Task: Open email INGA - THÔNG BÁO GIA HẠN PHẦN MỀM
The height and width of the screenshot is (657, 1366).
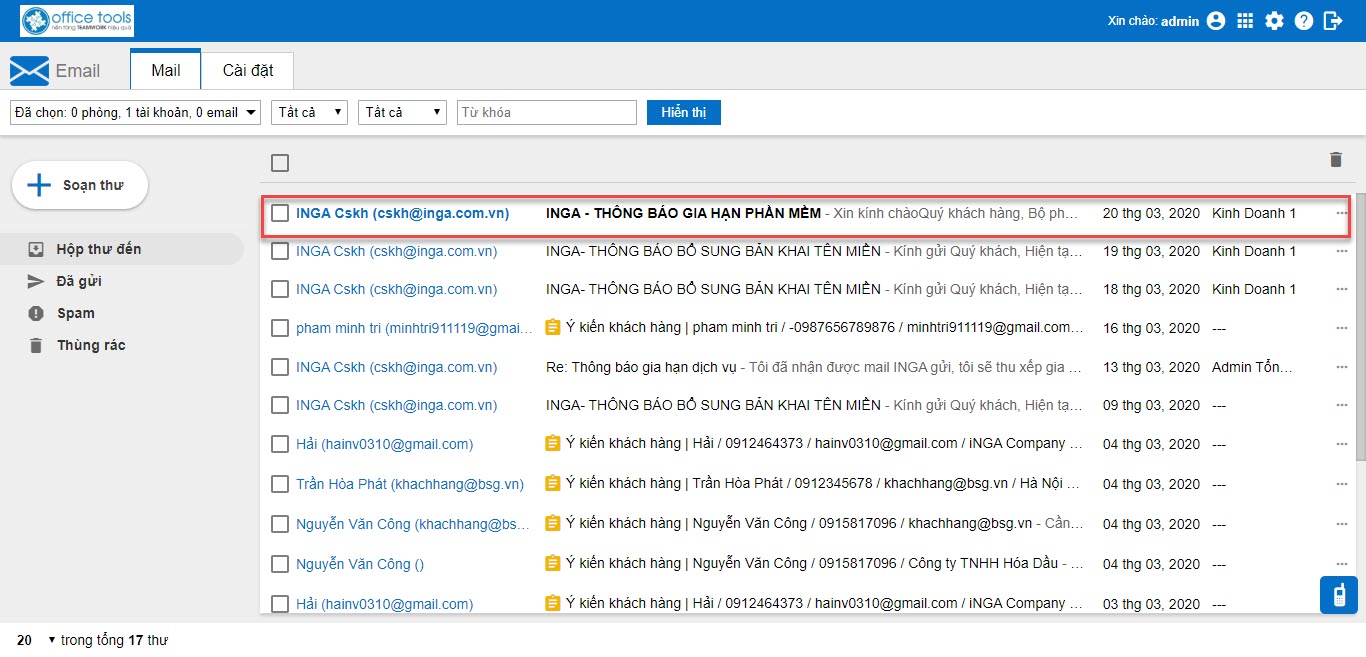Action: click(x=683, y=213)
